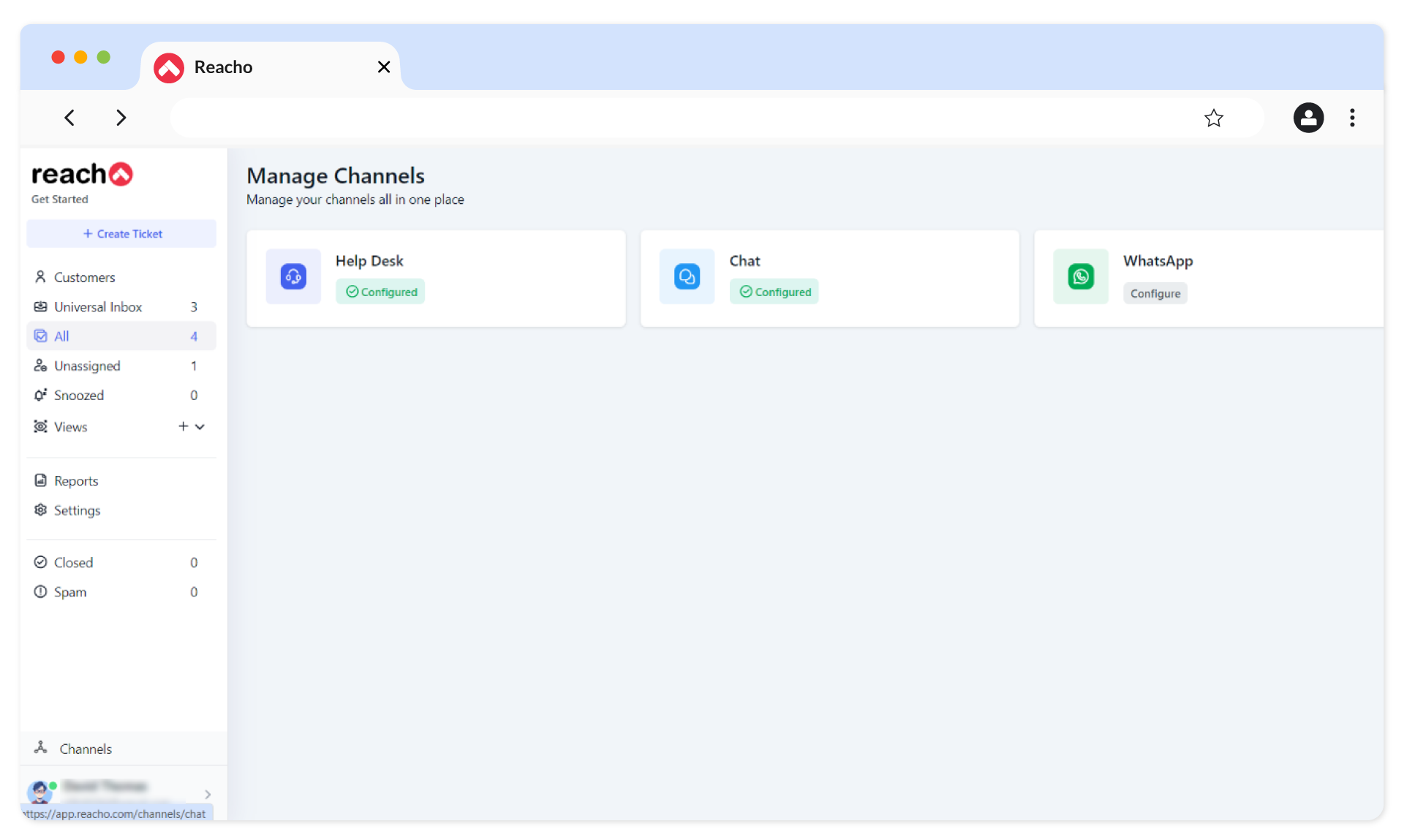Click Configure button for WhatsApp
Screen dimensions: 1404x840
click(1155, 293)
